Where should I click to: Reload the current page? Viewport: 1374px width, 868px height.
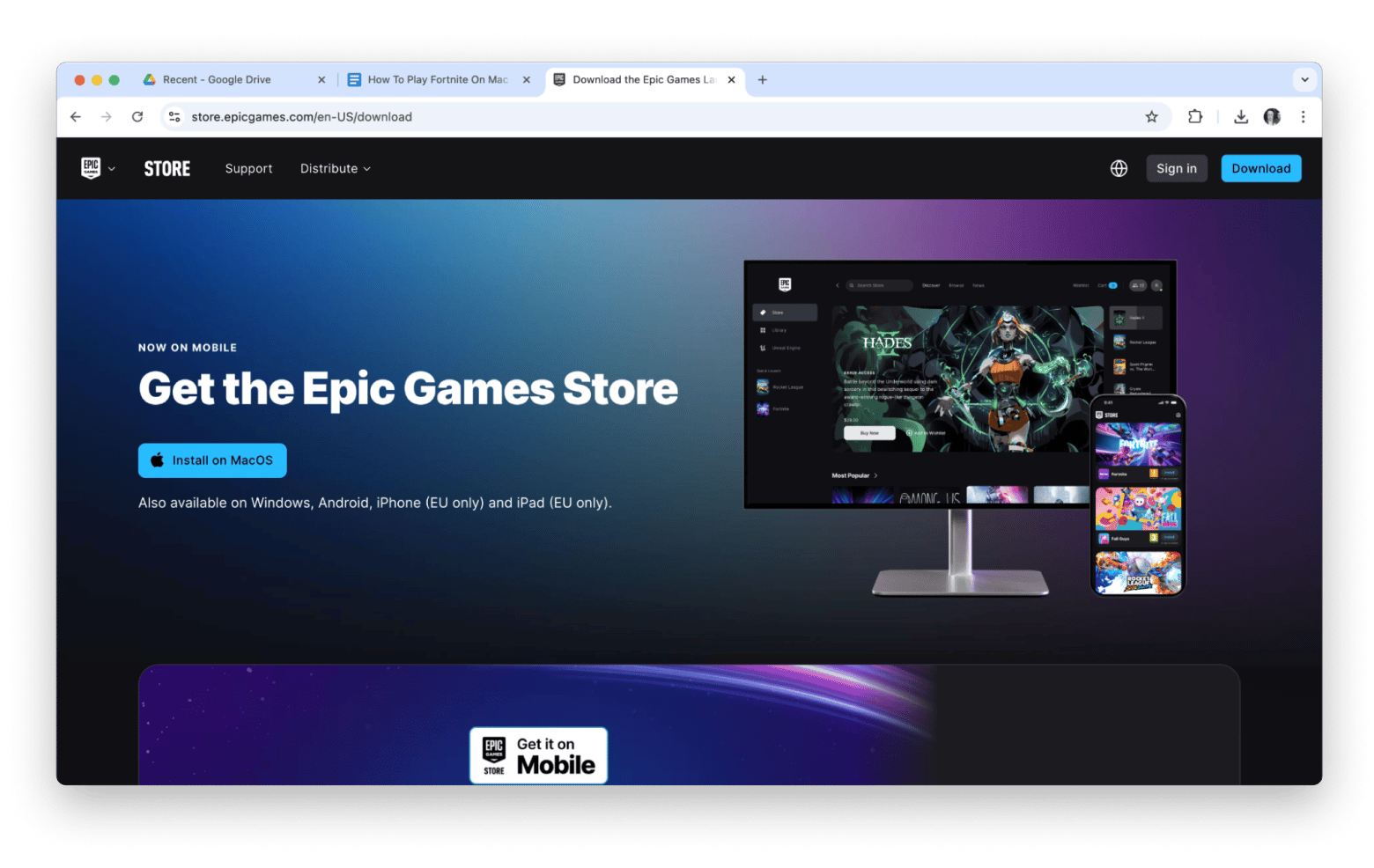coord(137,117)
